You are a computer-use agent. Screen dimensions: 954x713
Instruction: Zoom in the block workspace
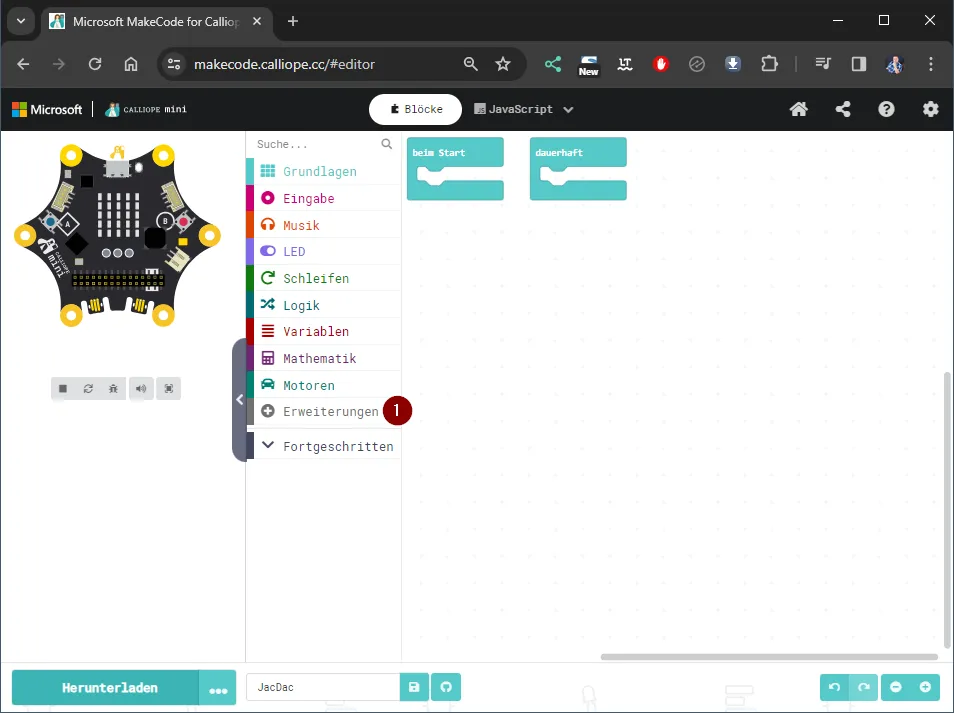point(925,688)
